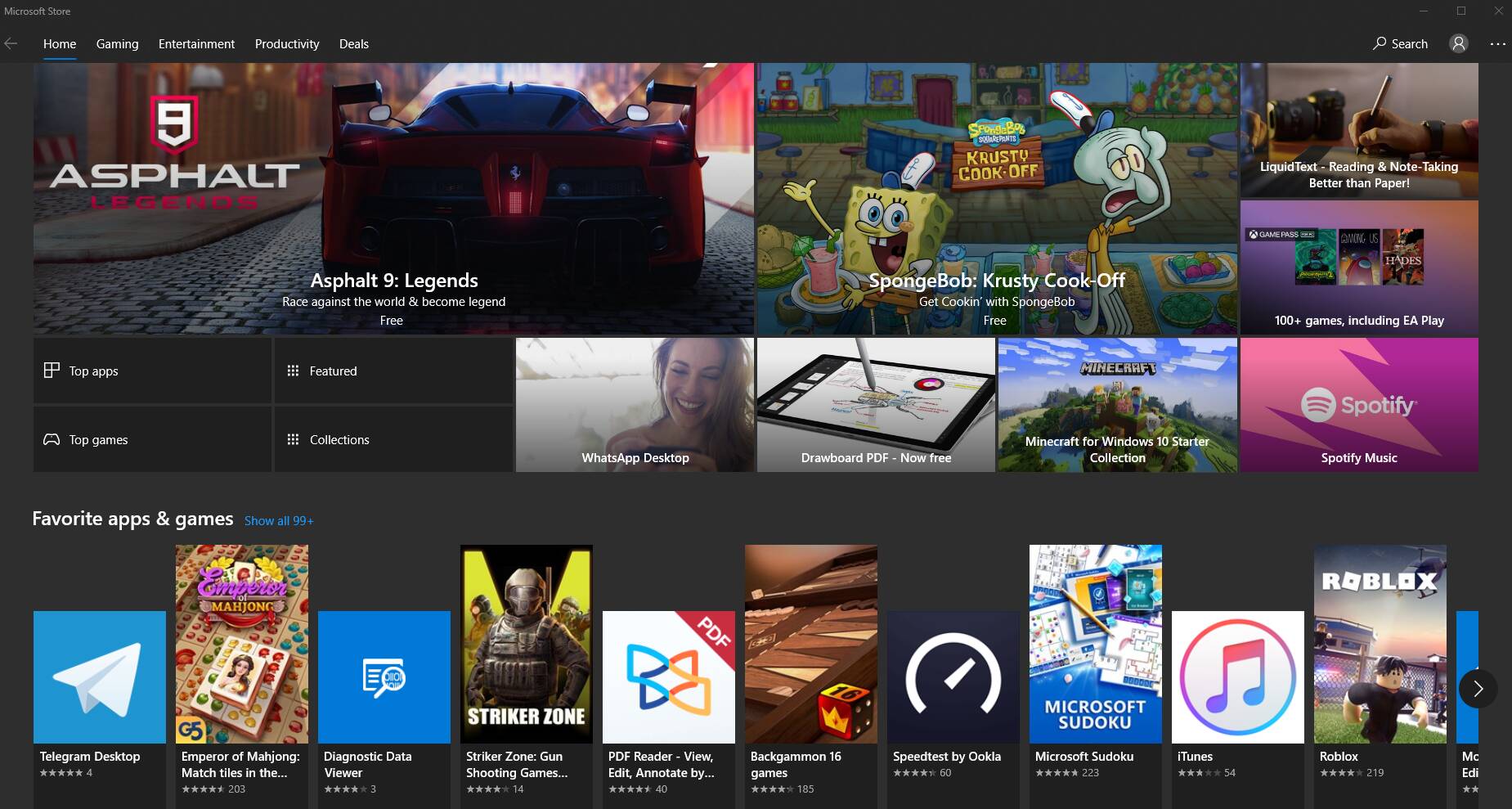Click the Show all 99+ link
Screen dimensions: 1512x809
click(279, 521)
